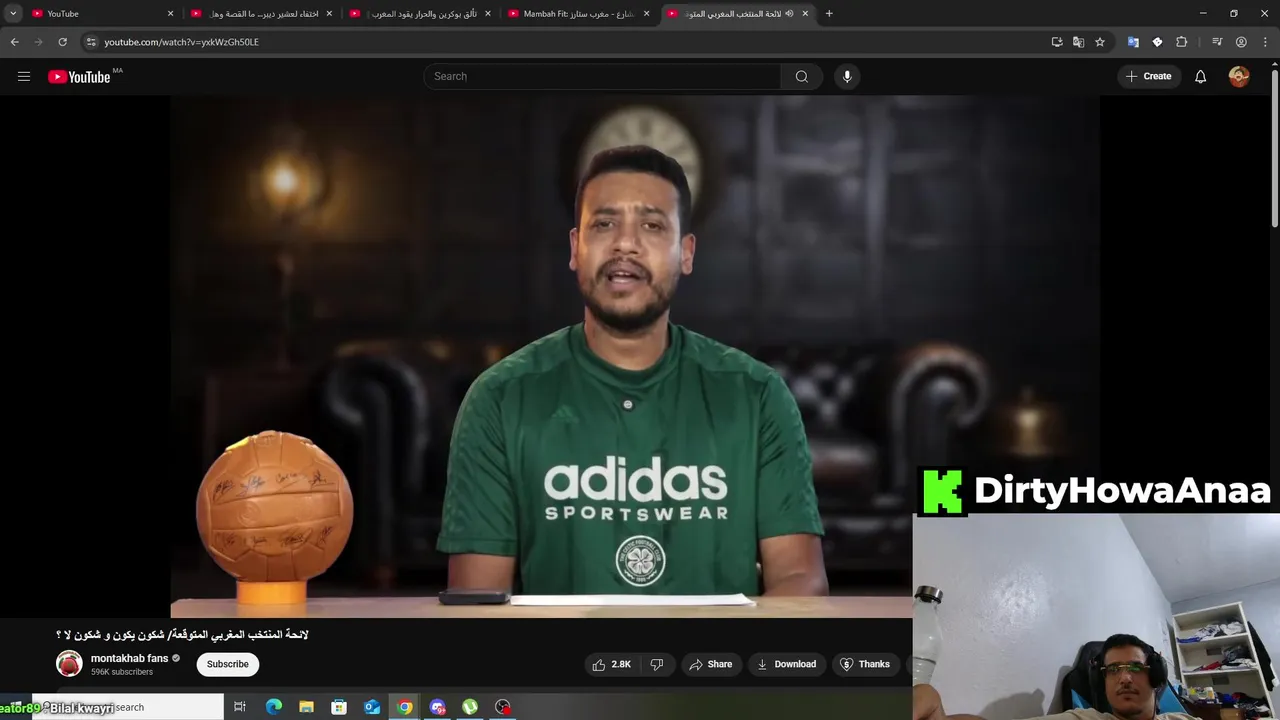The height and width of the screenshot is (720, 1280).
Task: Send Thanks to the creator
Action: [x=865, y=664]
